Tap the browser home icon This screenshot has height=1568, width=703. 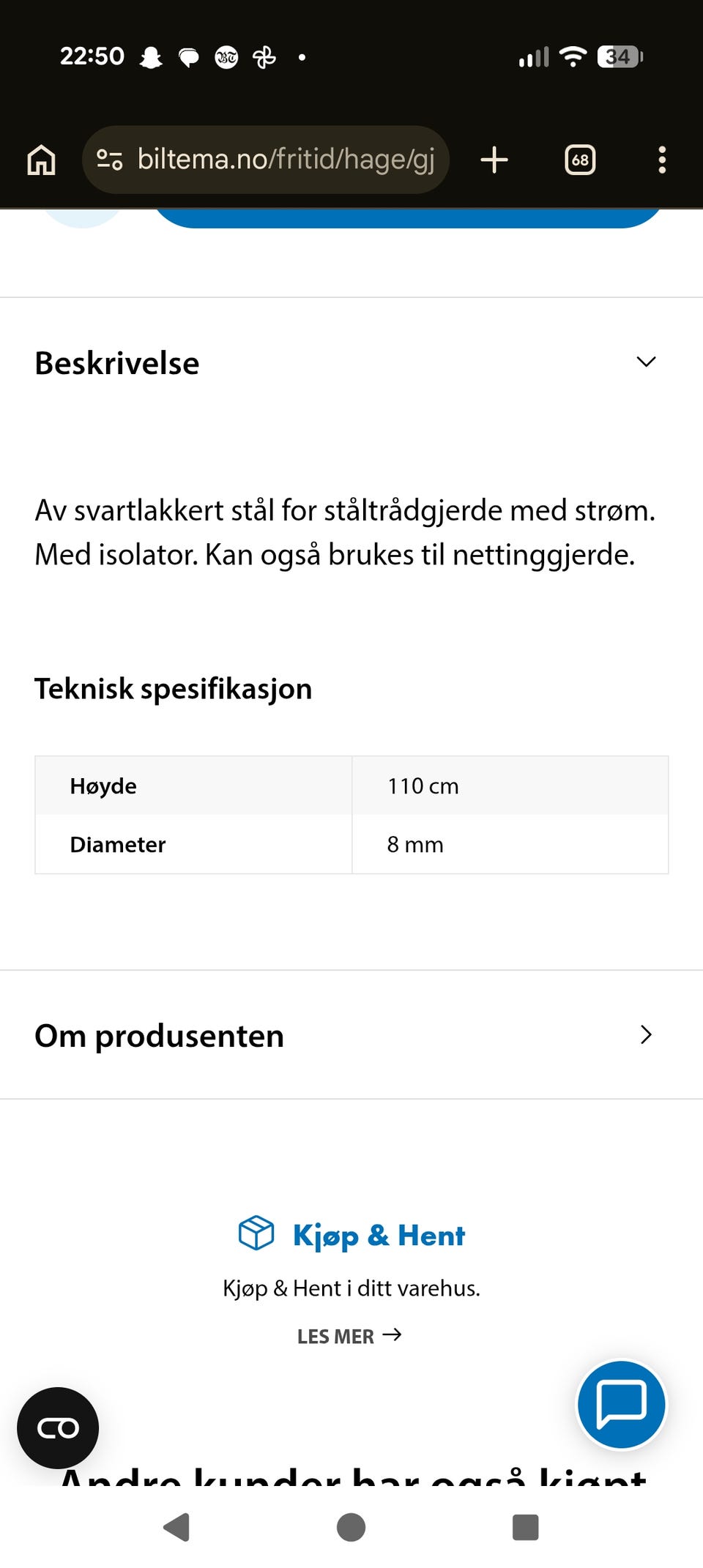pyautogui.click(x=41, y=160)
